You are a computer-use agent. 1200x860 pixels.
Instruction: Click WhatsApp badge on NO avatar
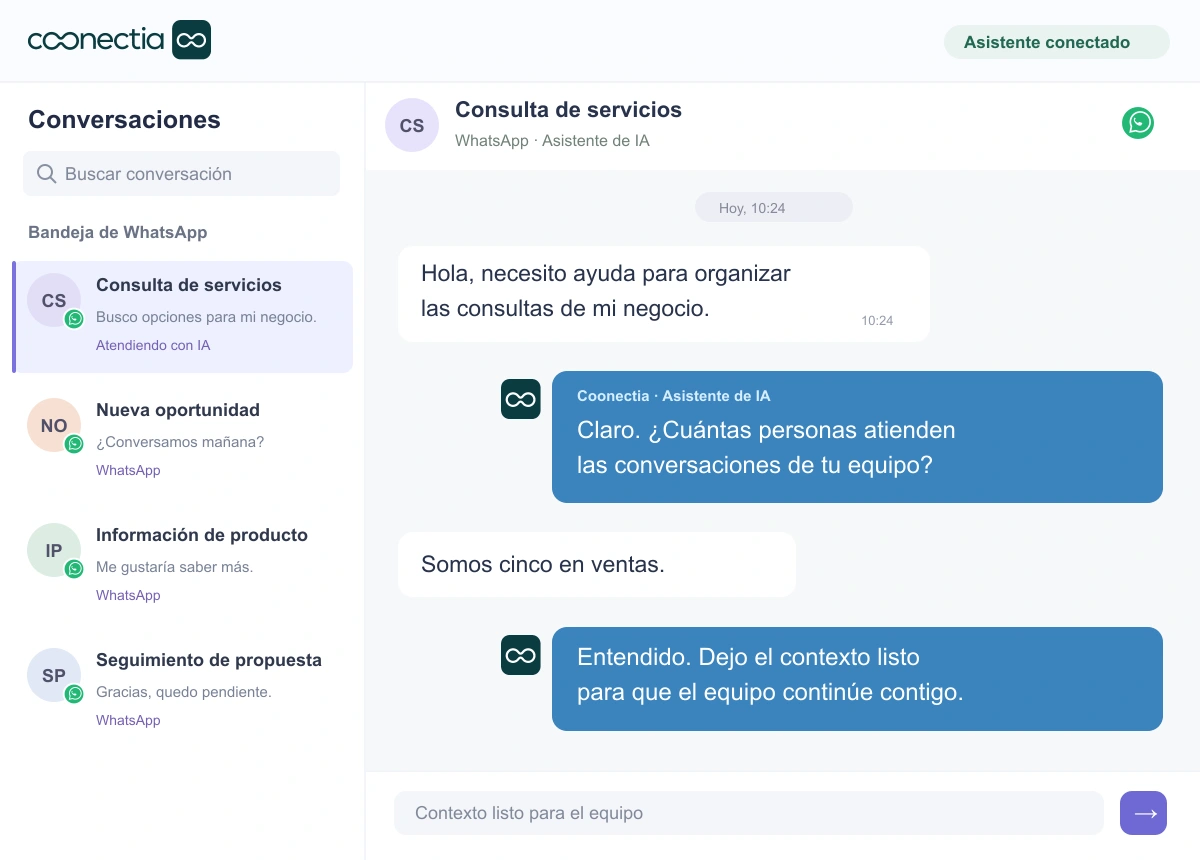(x=74, y=444)
